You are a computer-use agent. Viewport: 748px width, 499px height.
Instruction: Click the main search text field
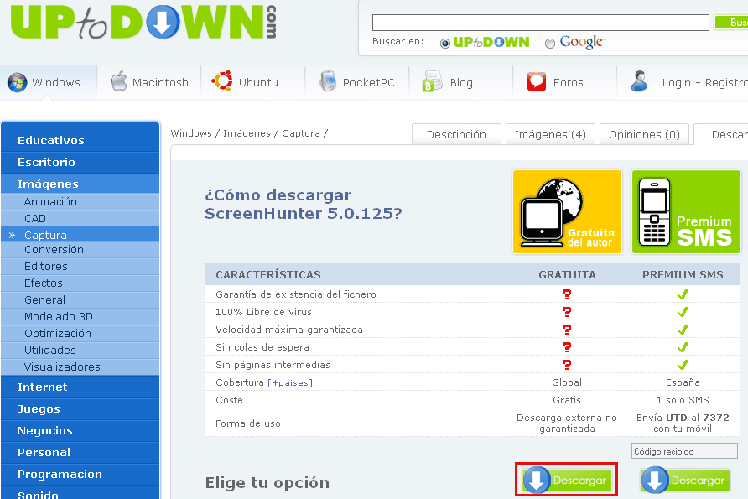coord(540,22)
